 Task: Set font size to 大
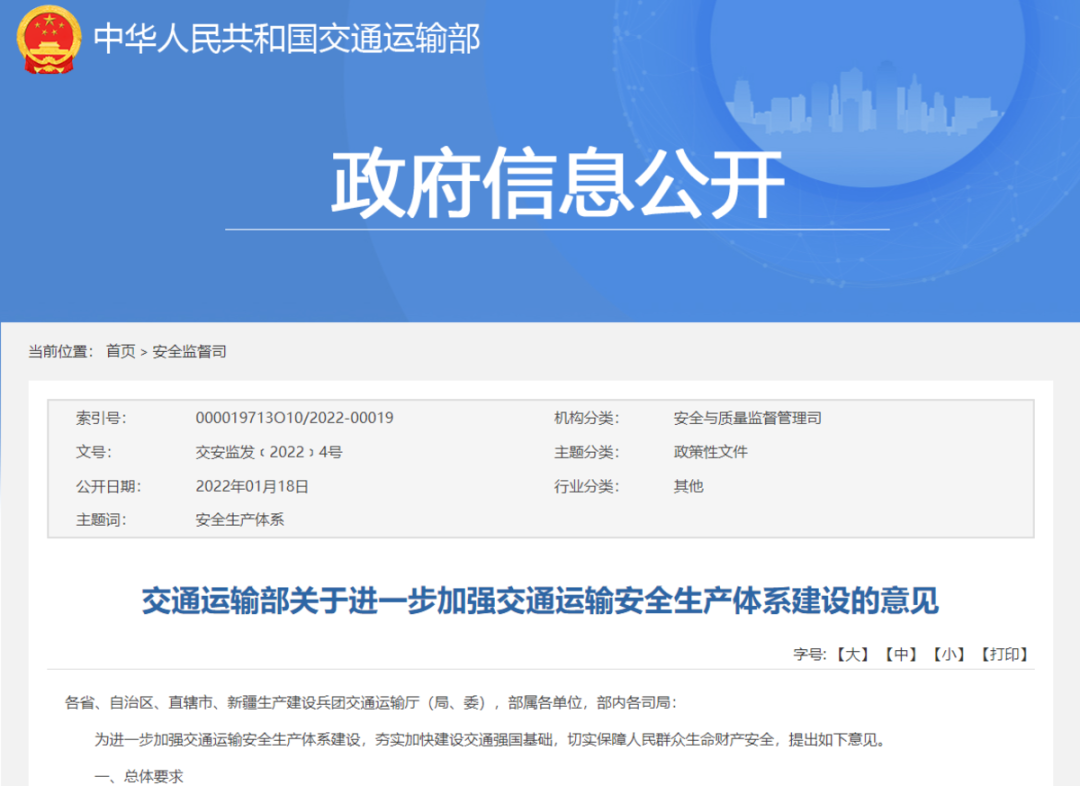tap(853, 654)
